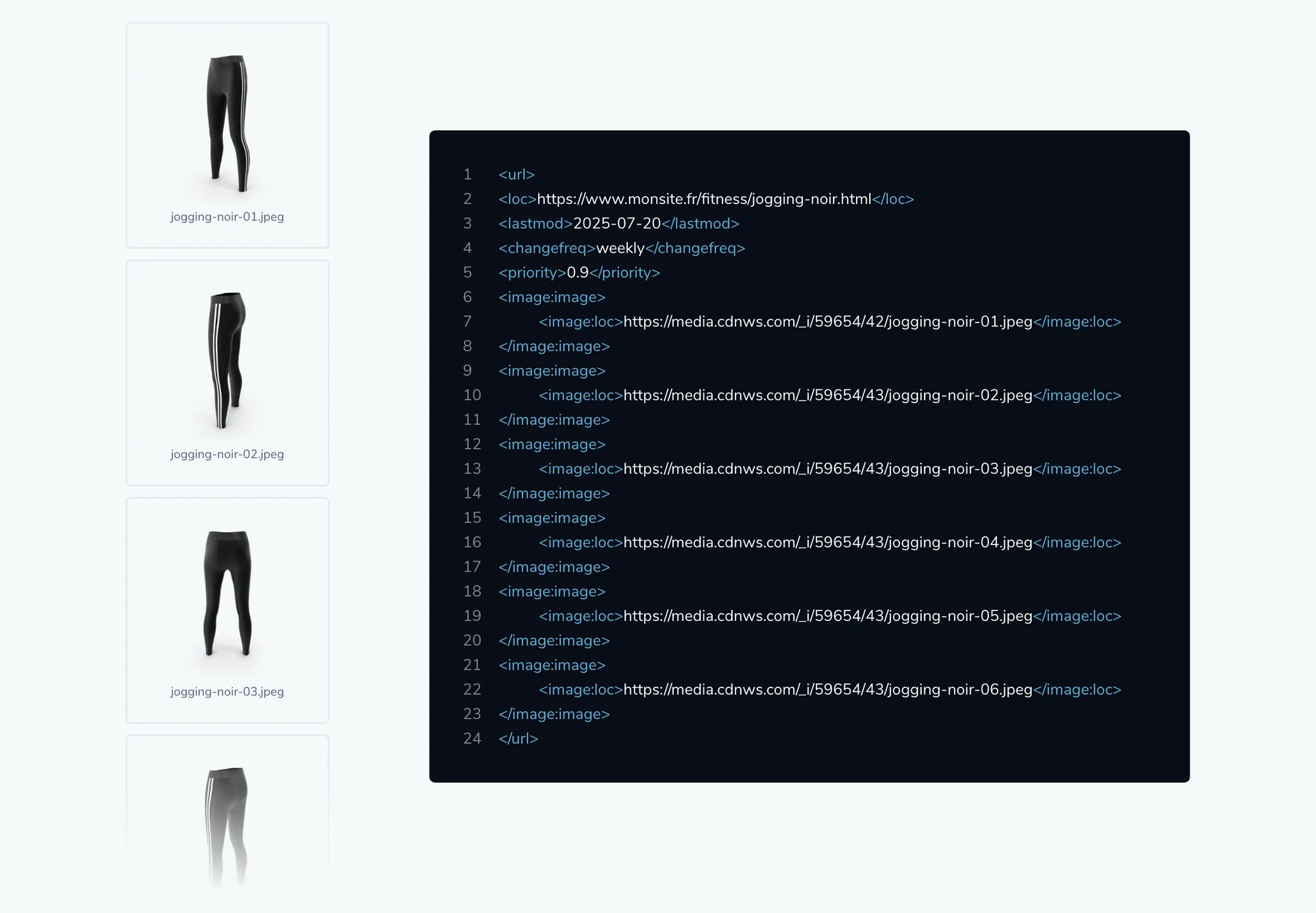Click the </image:image> closing tag on line 23
Screen dimensions: 1316x913
554,714
